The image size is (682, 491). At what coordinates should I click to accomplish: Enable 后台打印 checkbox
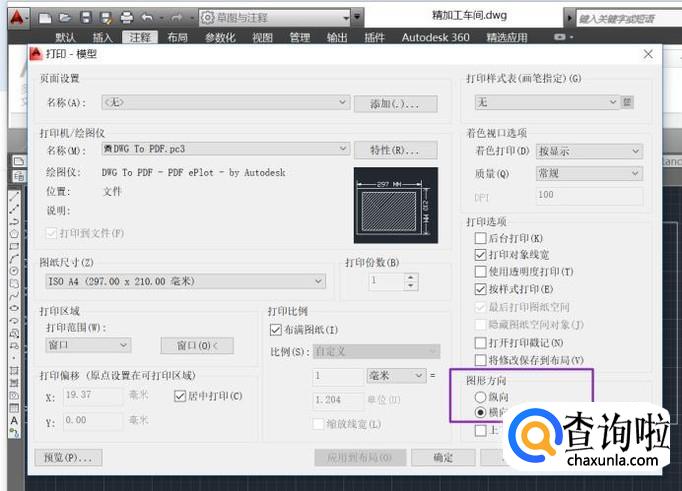pyautogui.click(x=480, y=238)
